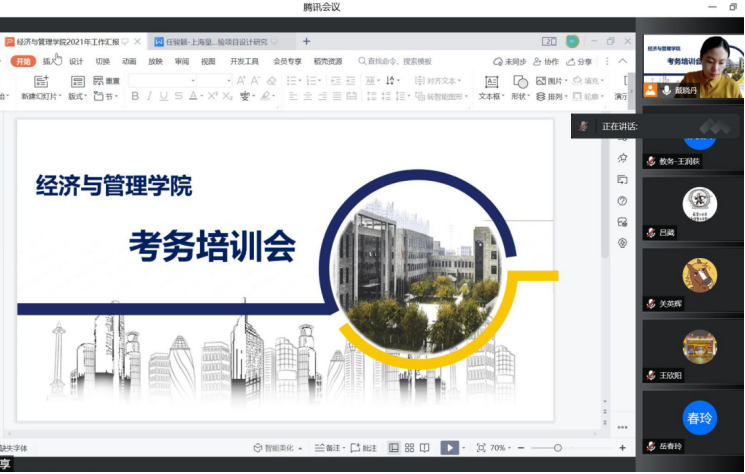Click the help question mark sidebar icon
The height and width of the screenshot is (474, 745).
[622, 201]
